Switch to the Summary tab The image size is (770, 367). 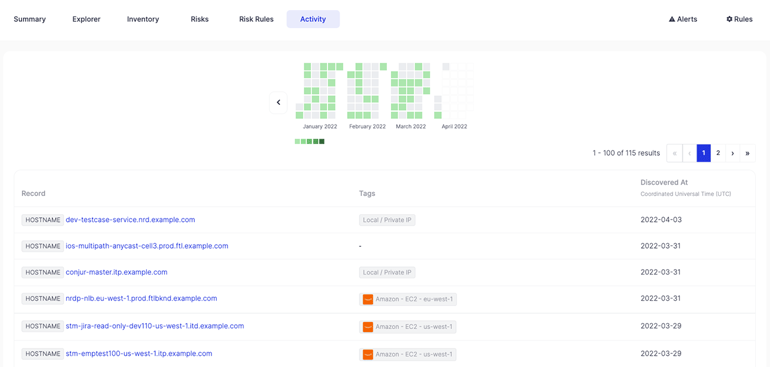29,19
